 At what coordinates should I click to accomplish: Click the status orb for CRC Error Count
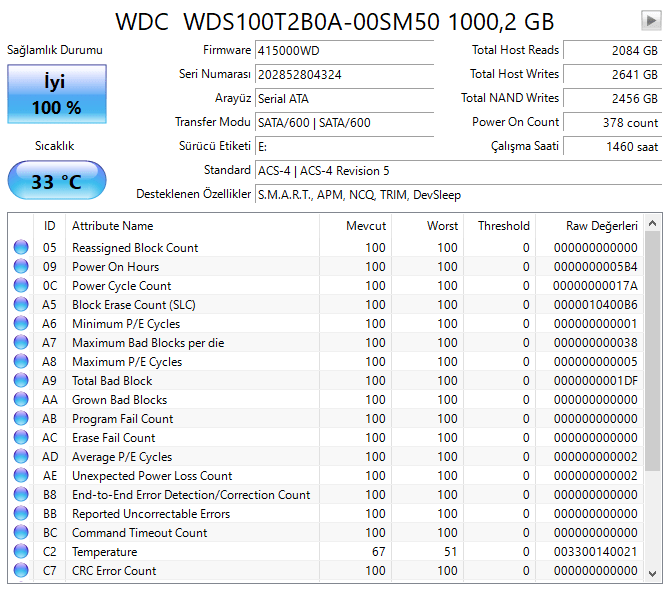[21, 570]
